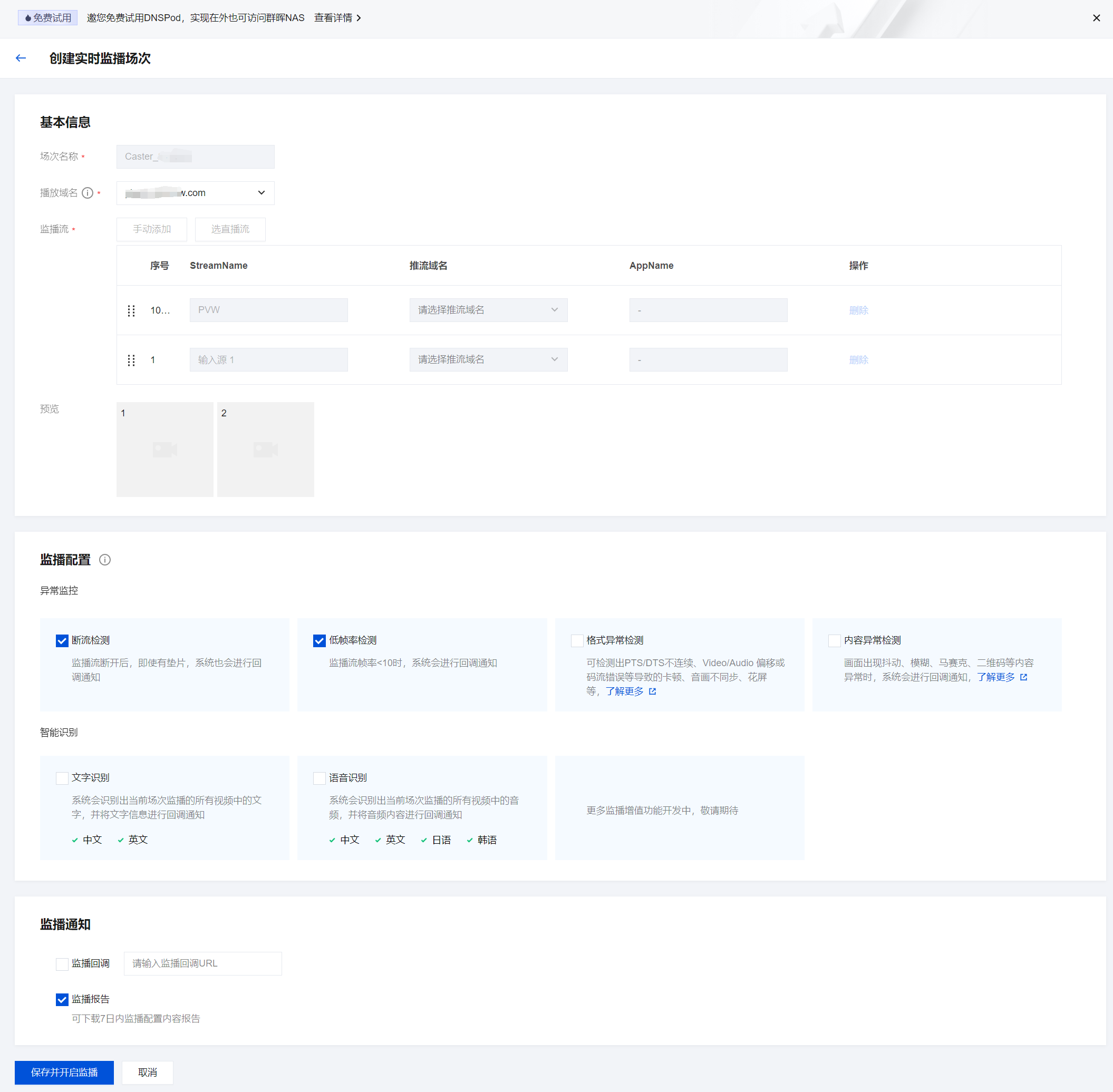Click 删除 in the 输入源 1 row
Viewport: 1113px width, 1092px height.
[858, 360]
